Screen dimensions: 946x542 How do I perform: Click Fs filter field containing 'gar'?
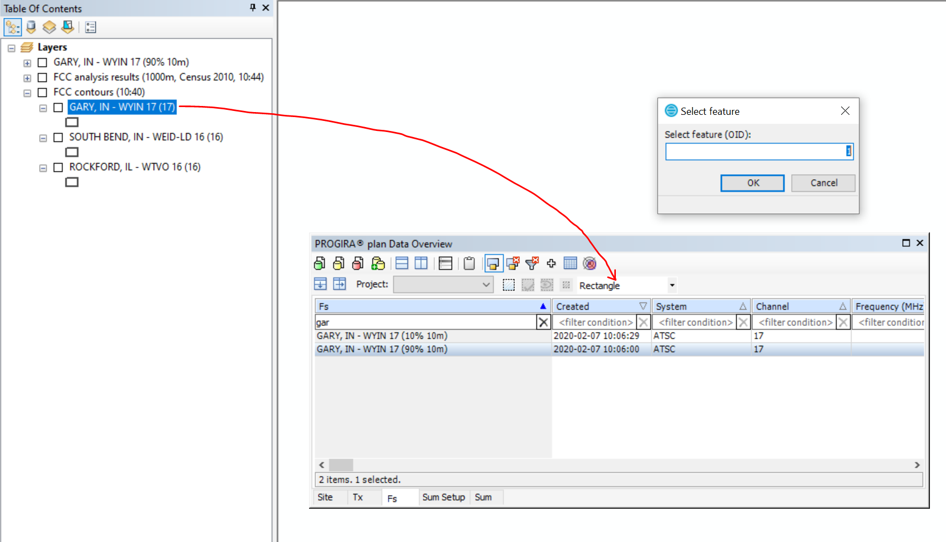[x=425, y=322]
